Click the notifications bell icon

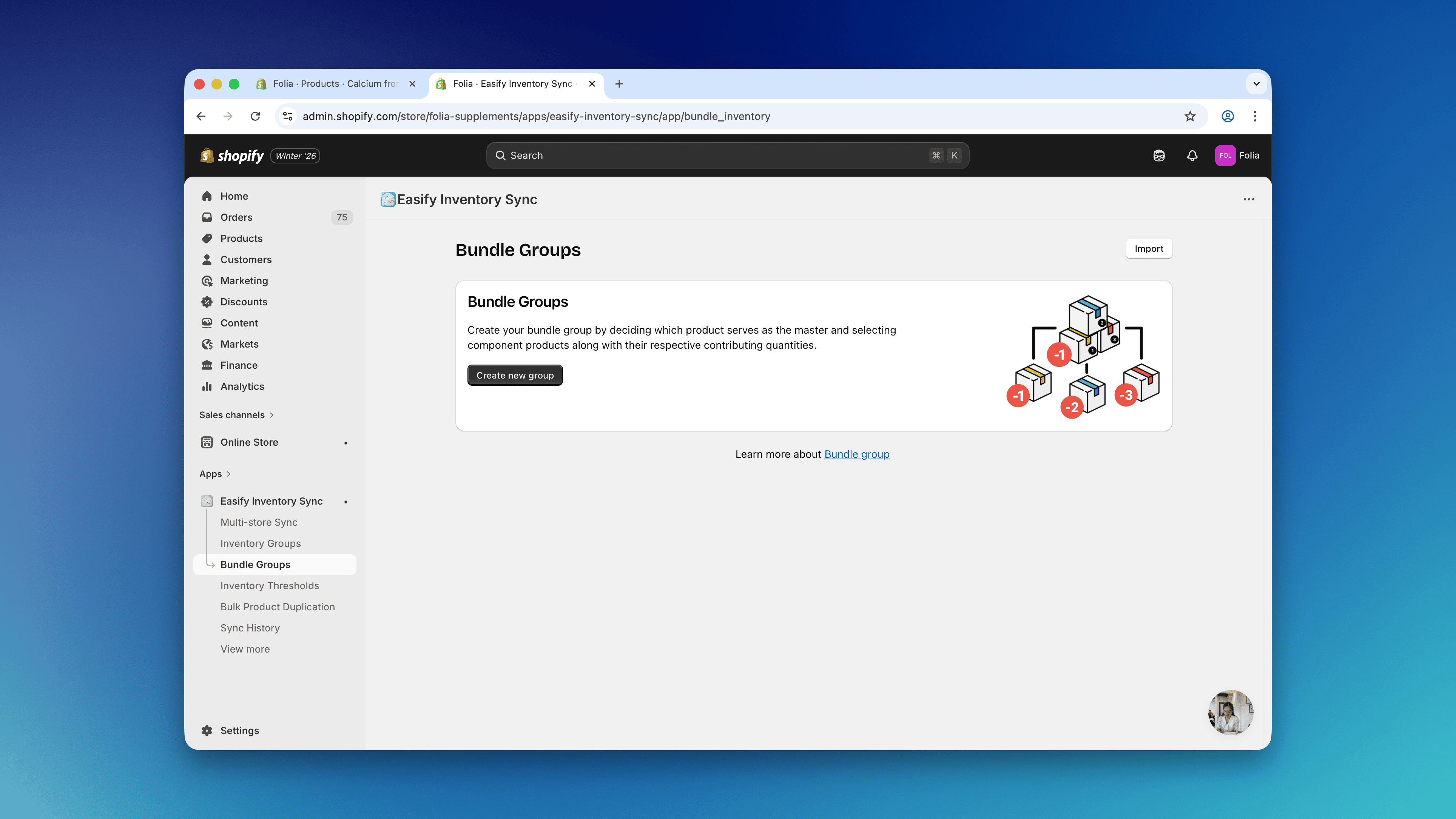click(x=1192, y=155)
